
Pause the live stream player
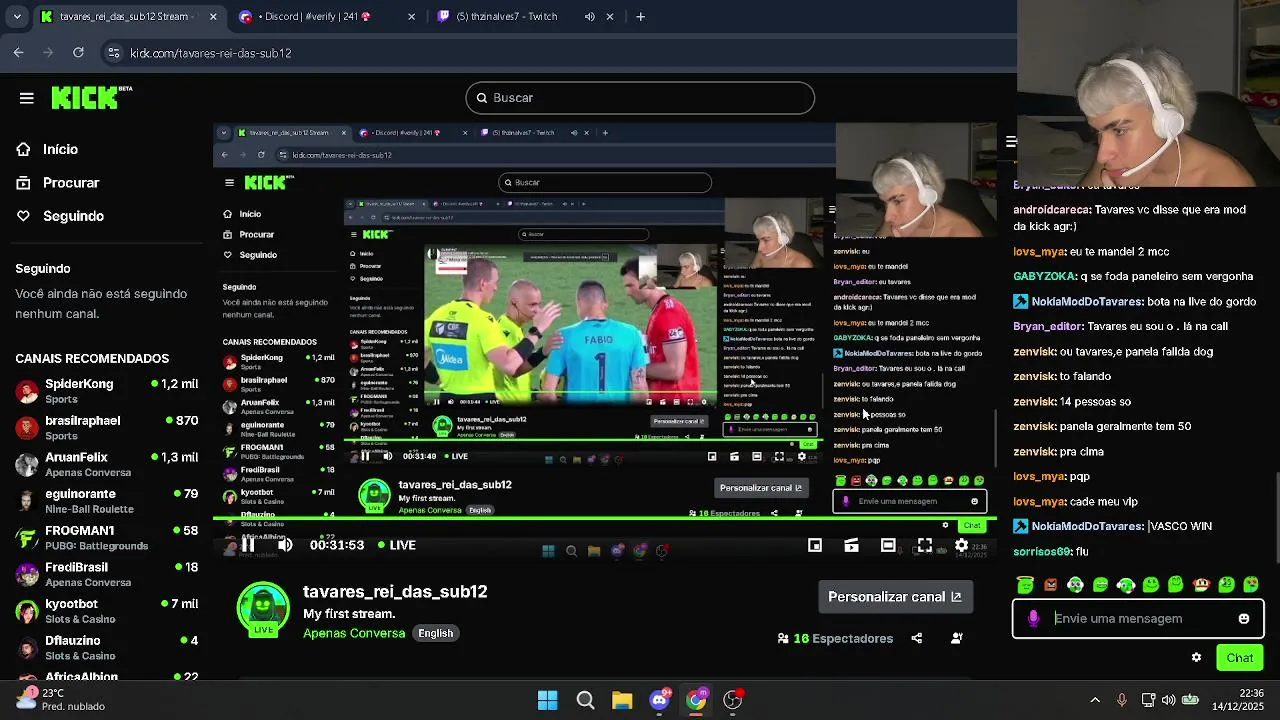(x=248, y=545)
